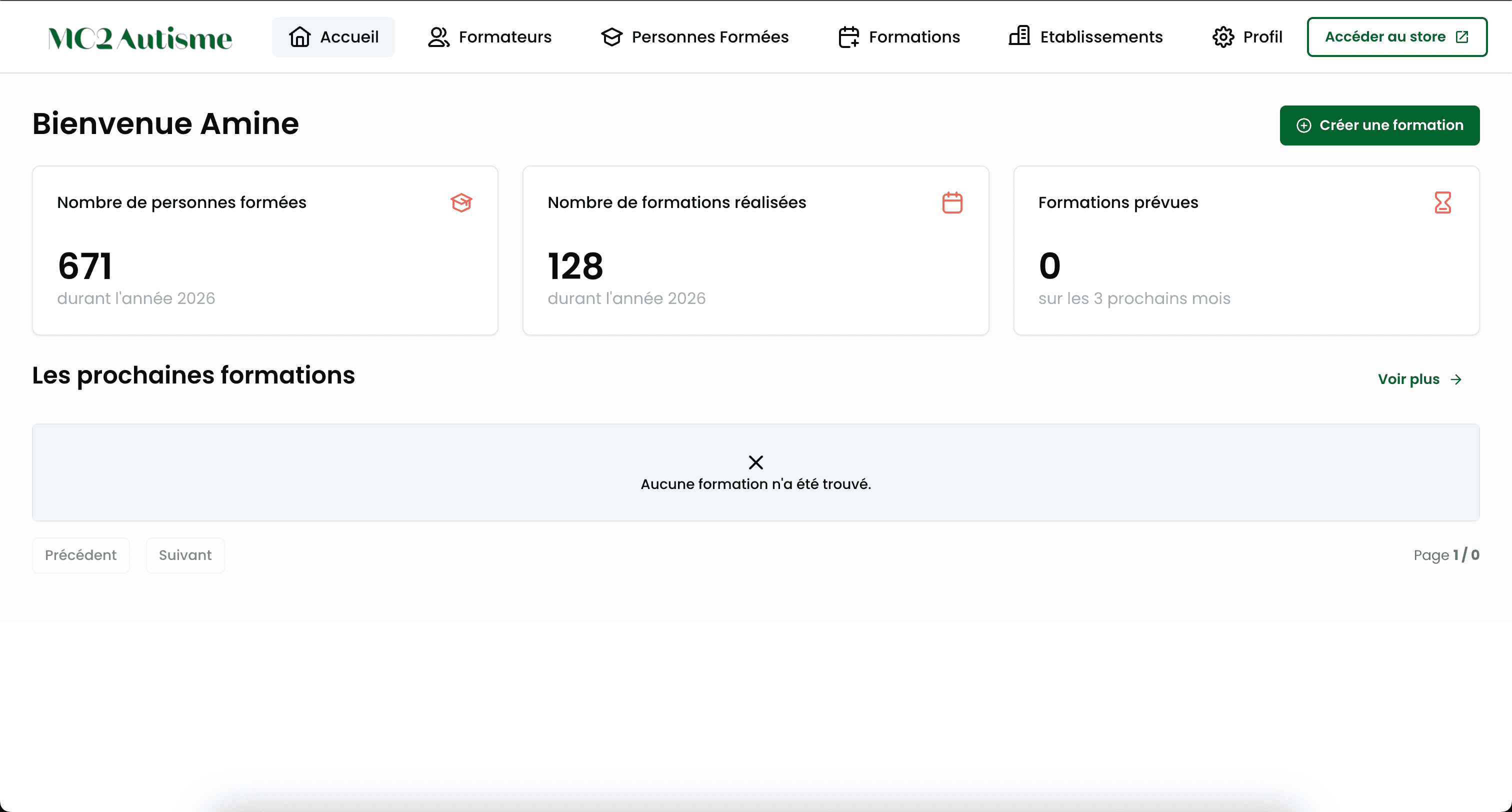The height and width of the screenshot is (812, 1512).
Task: Open the Etablissements page
Action: 1100,37
